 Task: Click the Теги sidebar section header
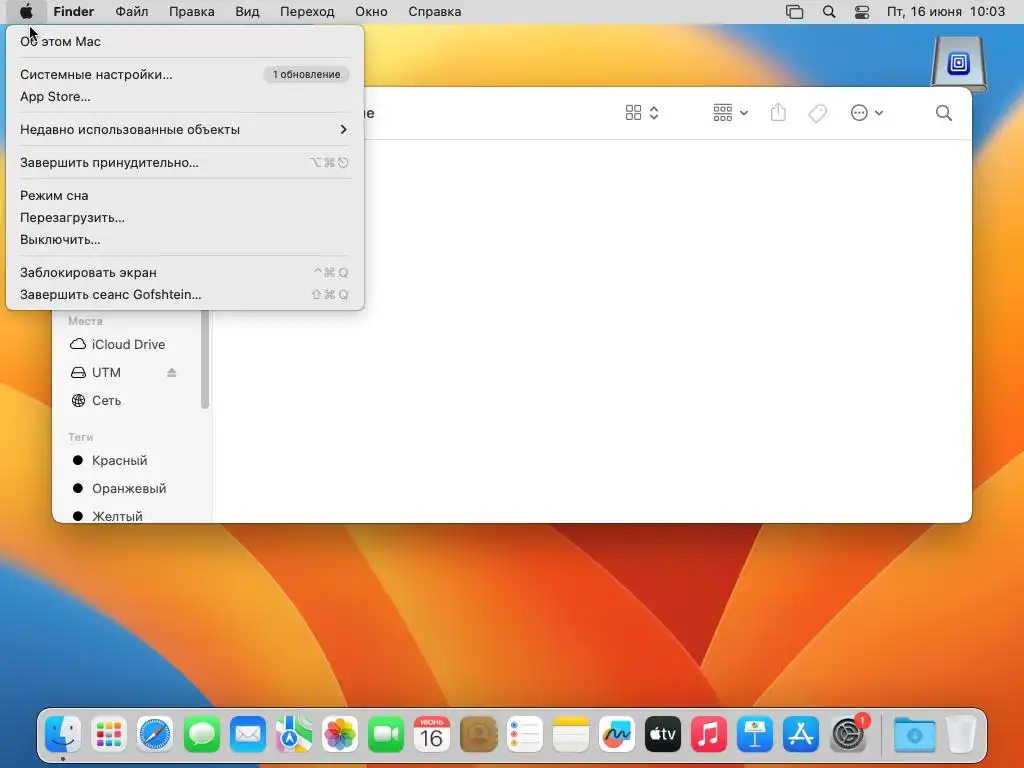(x=80, y=437)
